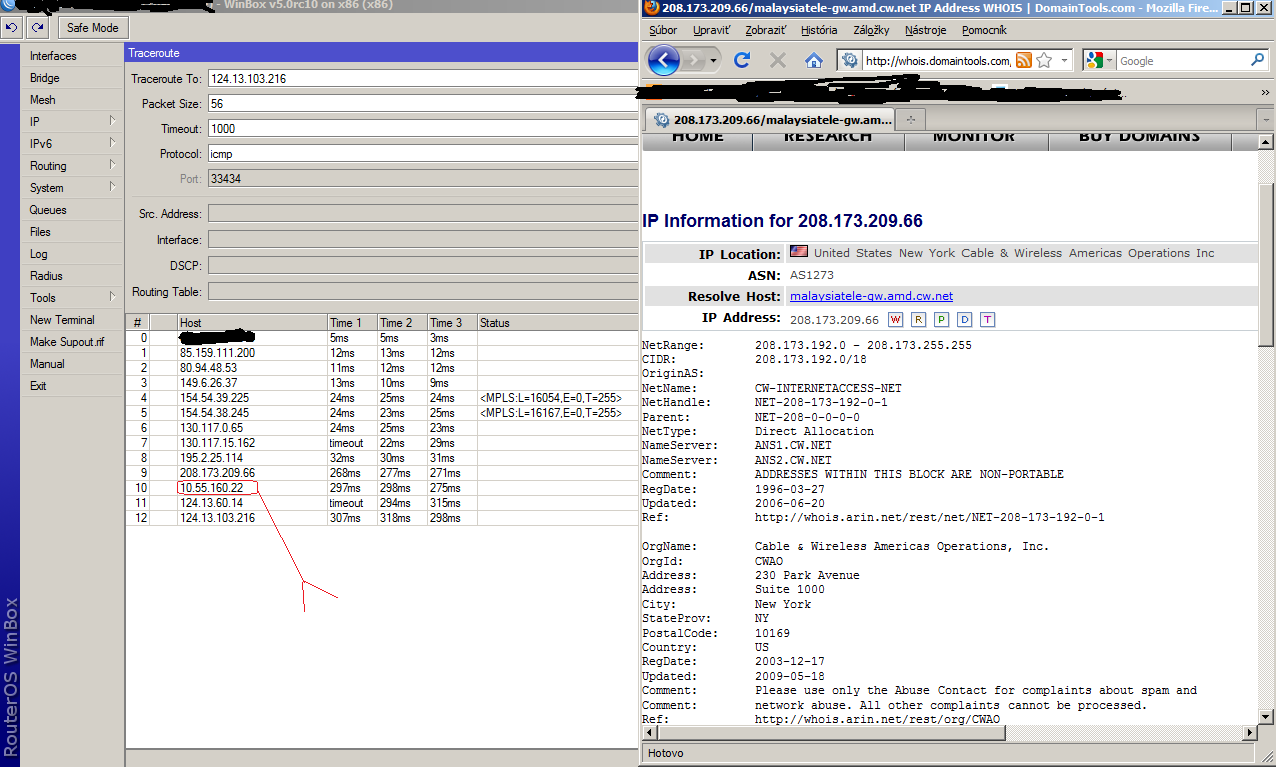
Task: Click the Timeout field with 1000
Action: (x=422, y=129)
